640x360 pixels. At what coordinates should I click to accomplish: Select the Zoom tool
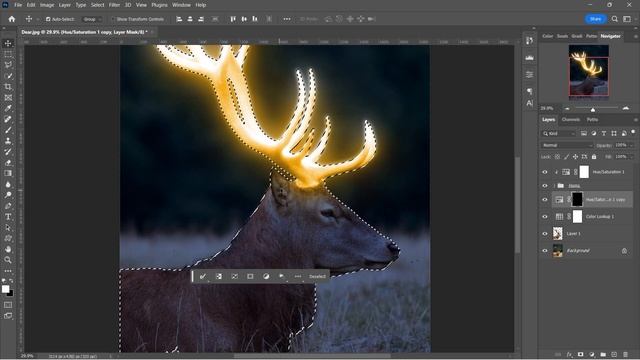pyautogui.click(x=8, y=260)
